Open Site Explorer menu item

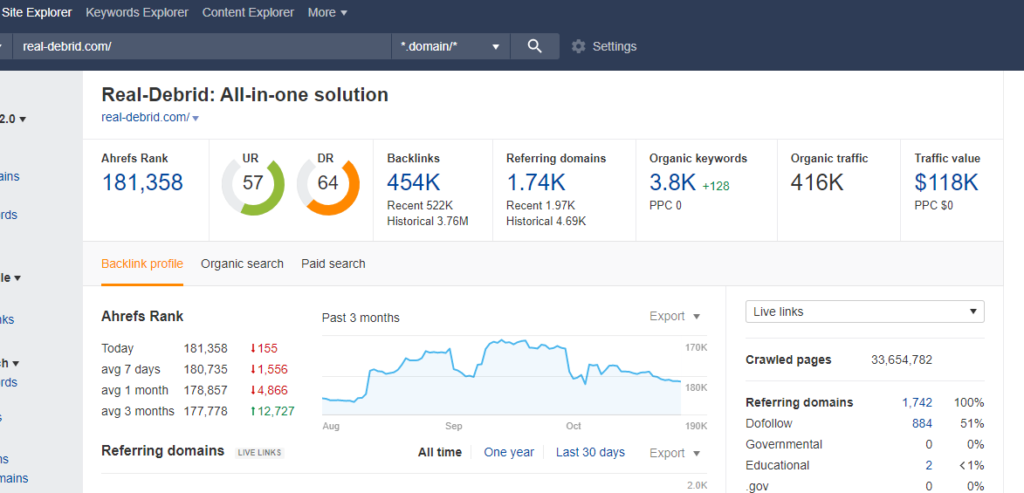tap(37, 12)
